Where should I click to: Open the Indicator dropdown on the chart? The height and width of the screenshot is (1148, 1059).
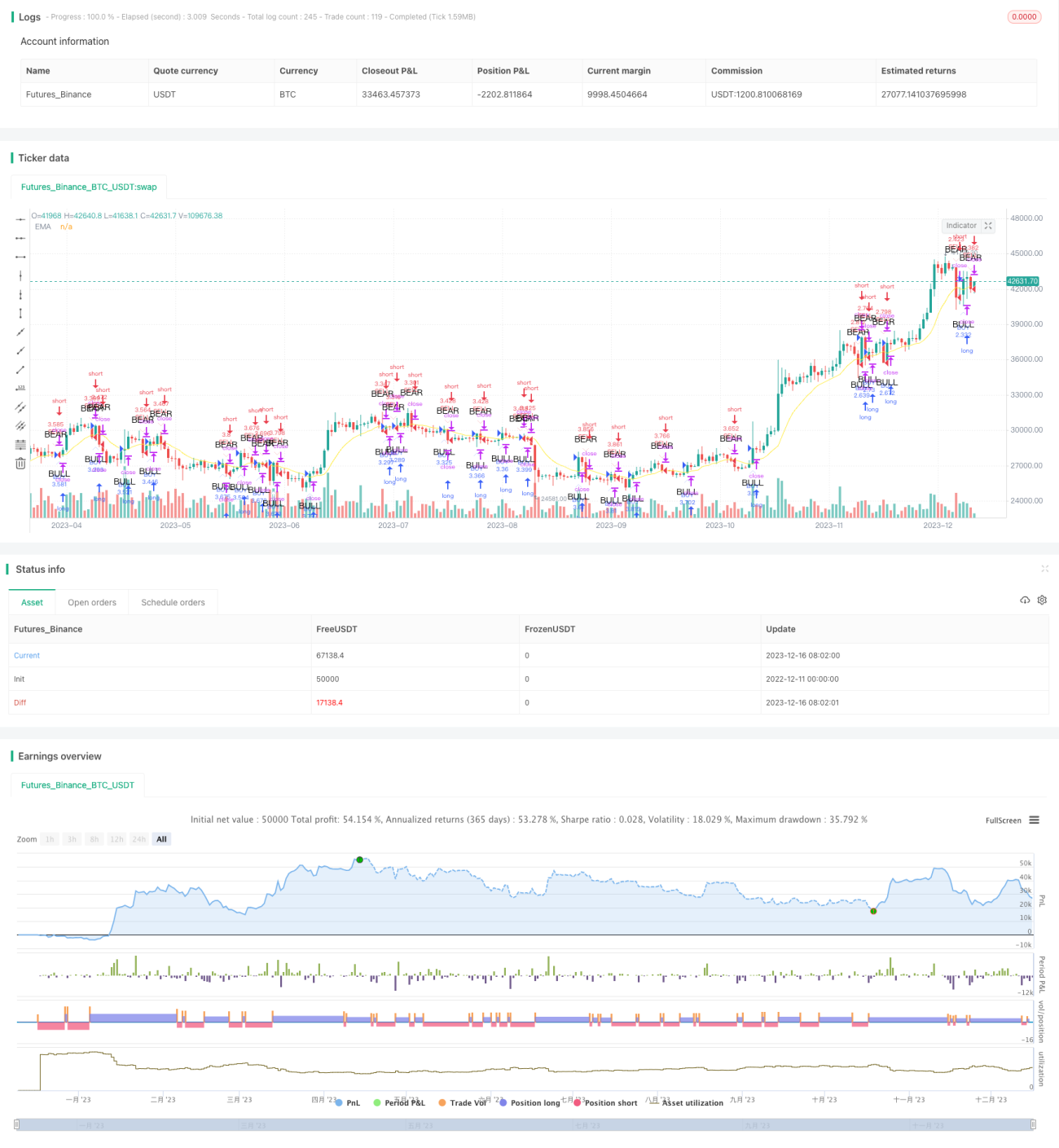point(961,226)
